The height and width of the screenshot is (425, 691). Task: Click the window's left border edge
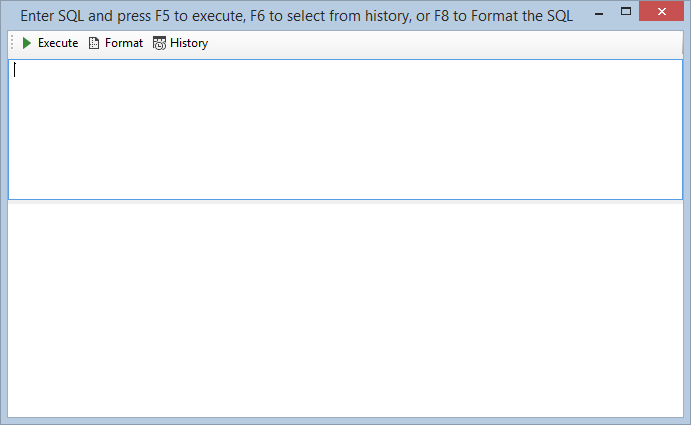(x=4, y=220)
